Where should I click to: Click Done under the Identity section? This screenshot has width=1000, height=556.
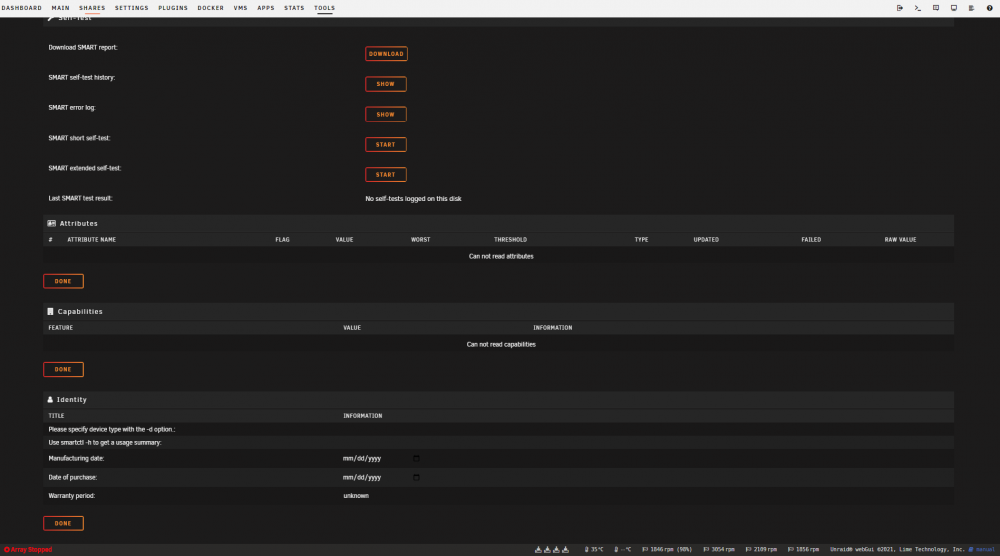tap(63, 523)
